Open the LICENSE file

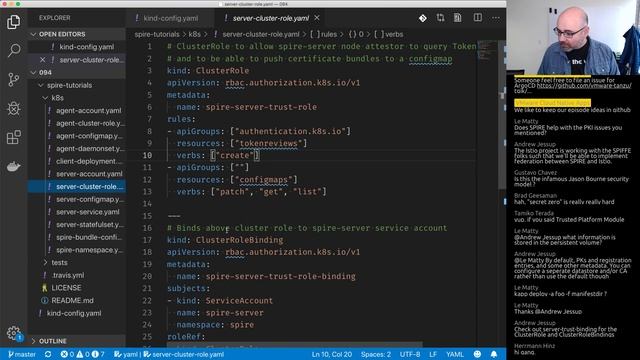pyautogui.click(x=77, y=288)
